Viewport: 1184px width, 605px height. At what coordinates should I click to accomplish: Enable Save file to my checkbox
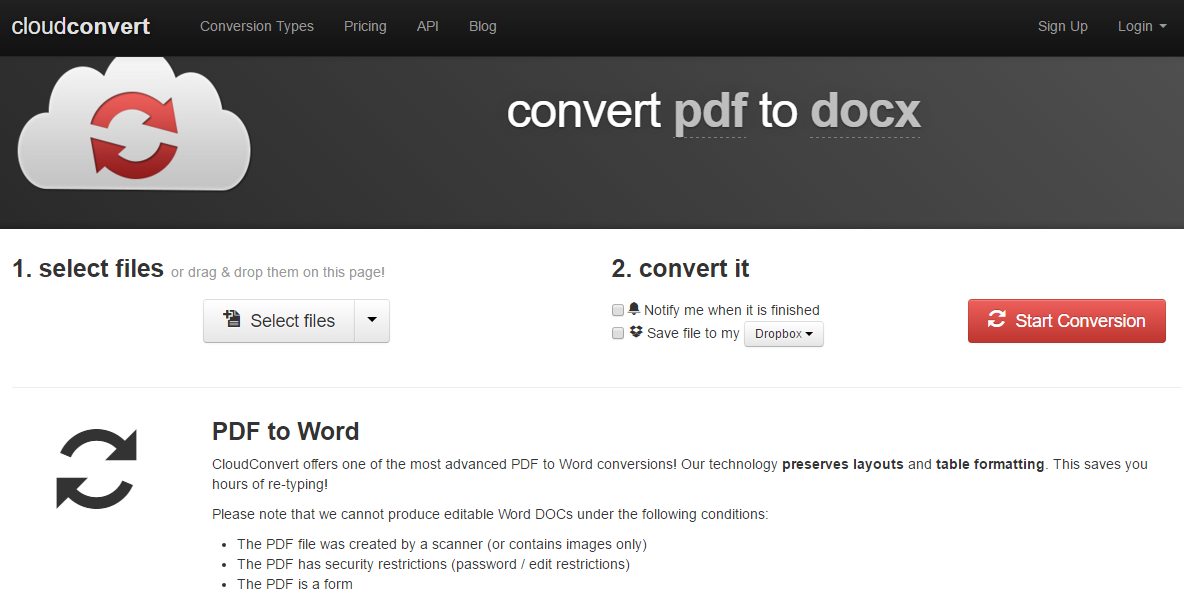tap(618, 333)
